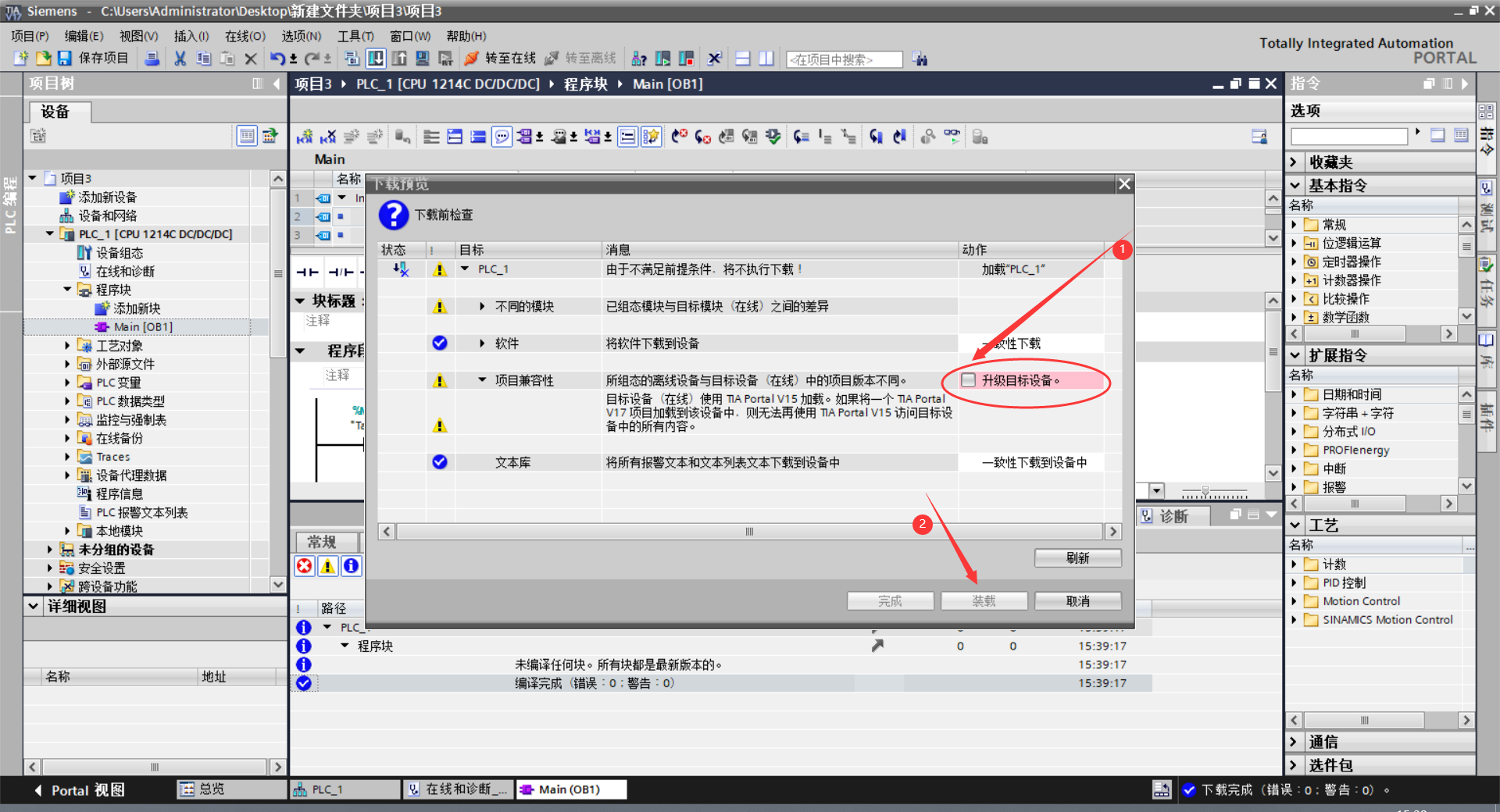
Task: Expand the 不同的模块 row in download preview
Action: tap(482, 307)
